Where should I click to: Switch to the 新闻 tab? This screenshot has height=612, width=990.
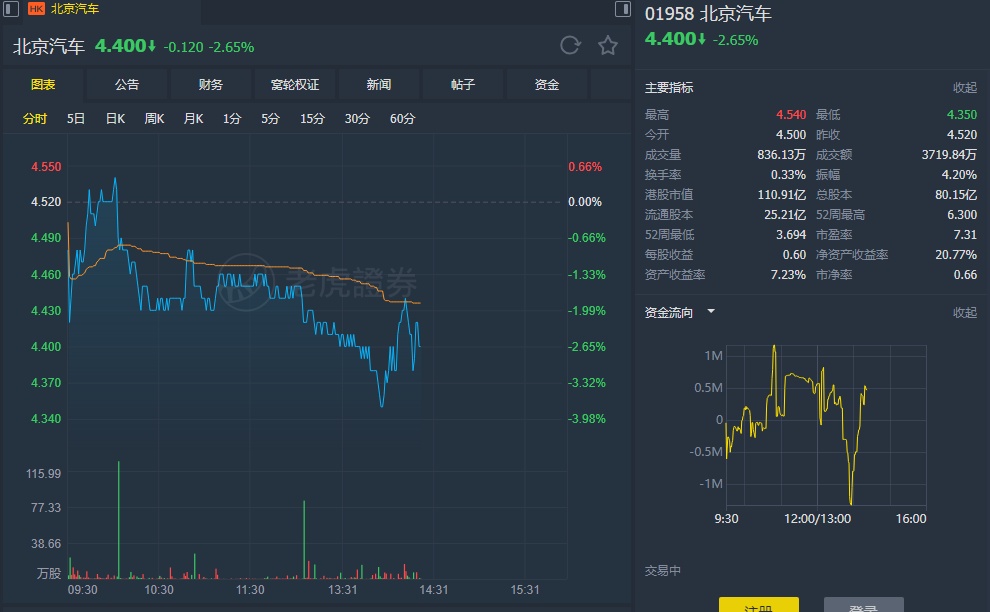pyautogui.click(x=379, y=85)
